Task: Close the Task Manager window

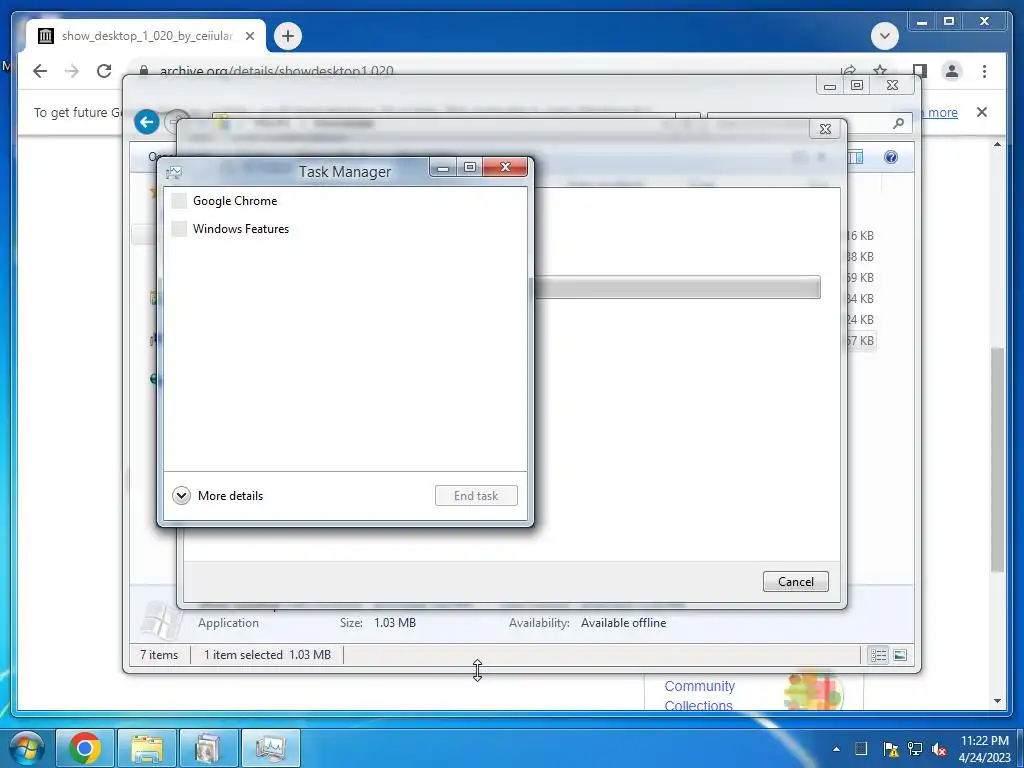Action: pos(505,168)
